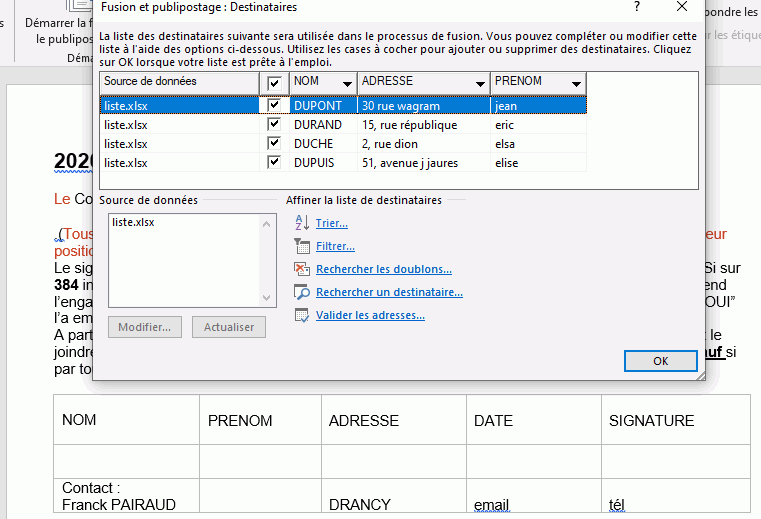The width and height of the screenshot is (761, 519).
Task: Select liste.xlsx in data source list
Action: coord(133,222)
